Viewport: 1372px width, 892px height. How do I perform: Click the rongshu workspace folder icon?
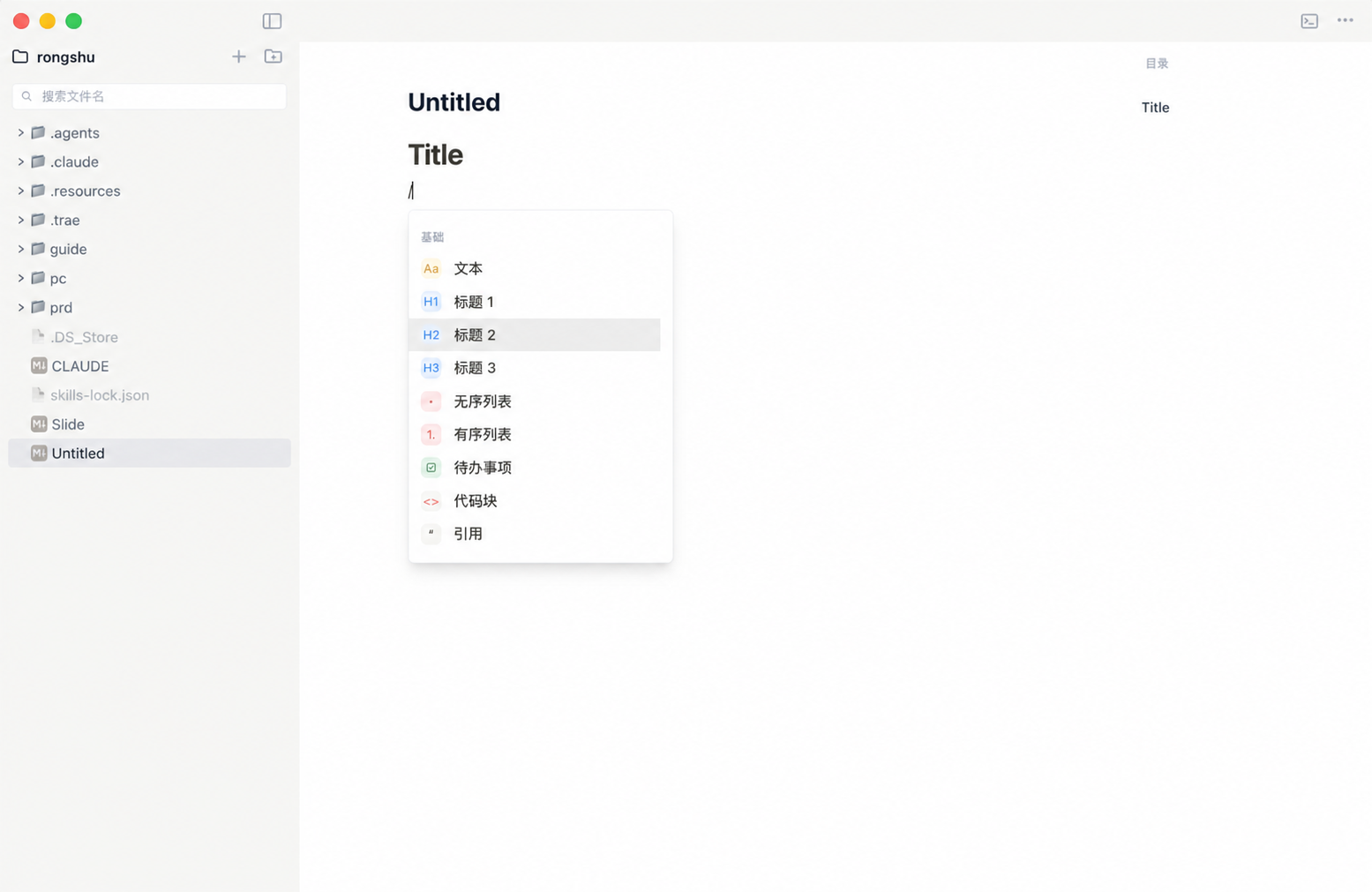pyautogui.click(x=20, y=56)
